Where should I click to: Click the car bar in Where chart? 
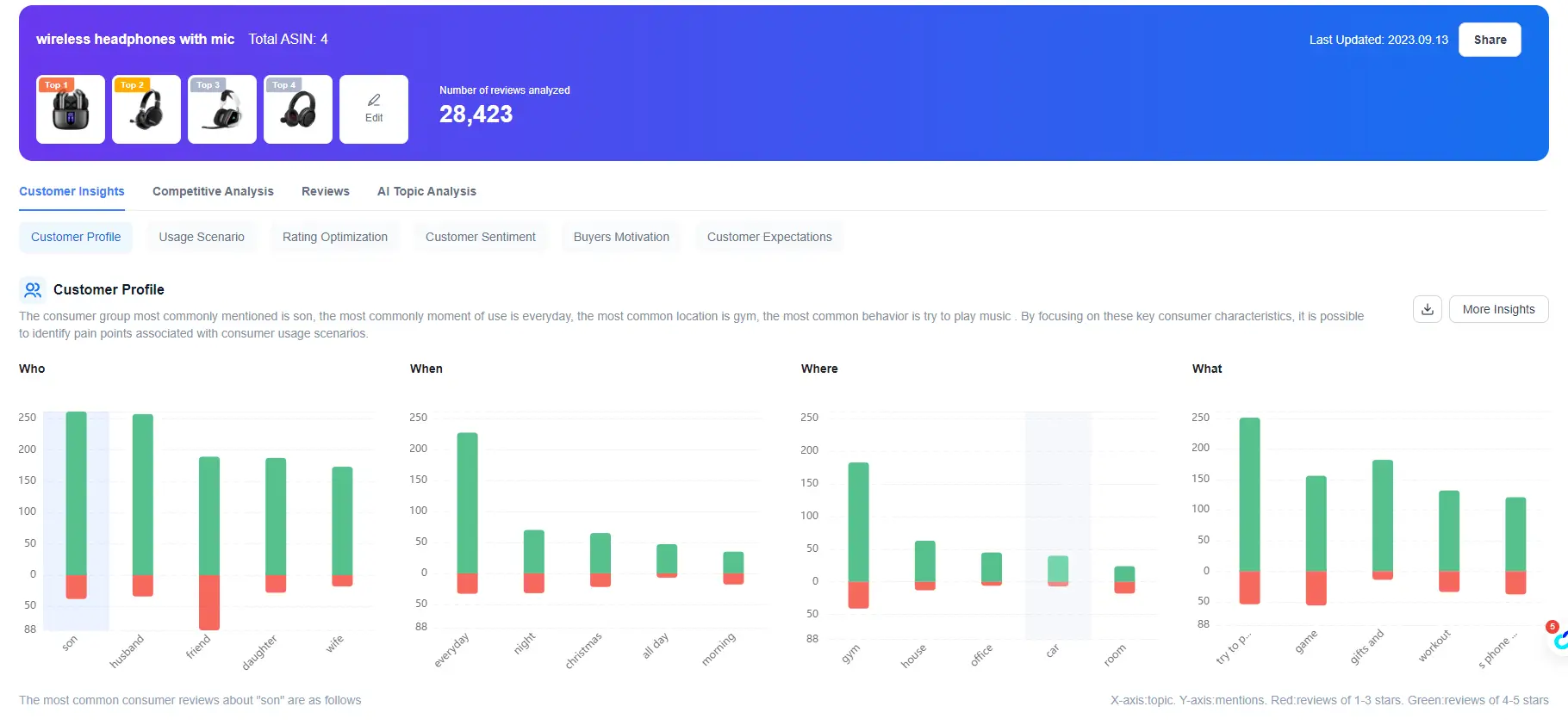pos(1058,571)
